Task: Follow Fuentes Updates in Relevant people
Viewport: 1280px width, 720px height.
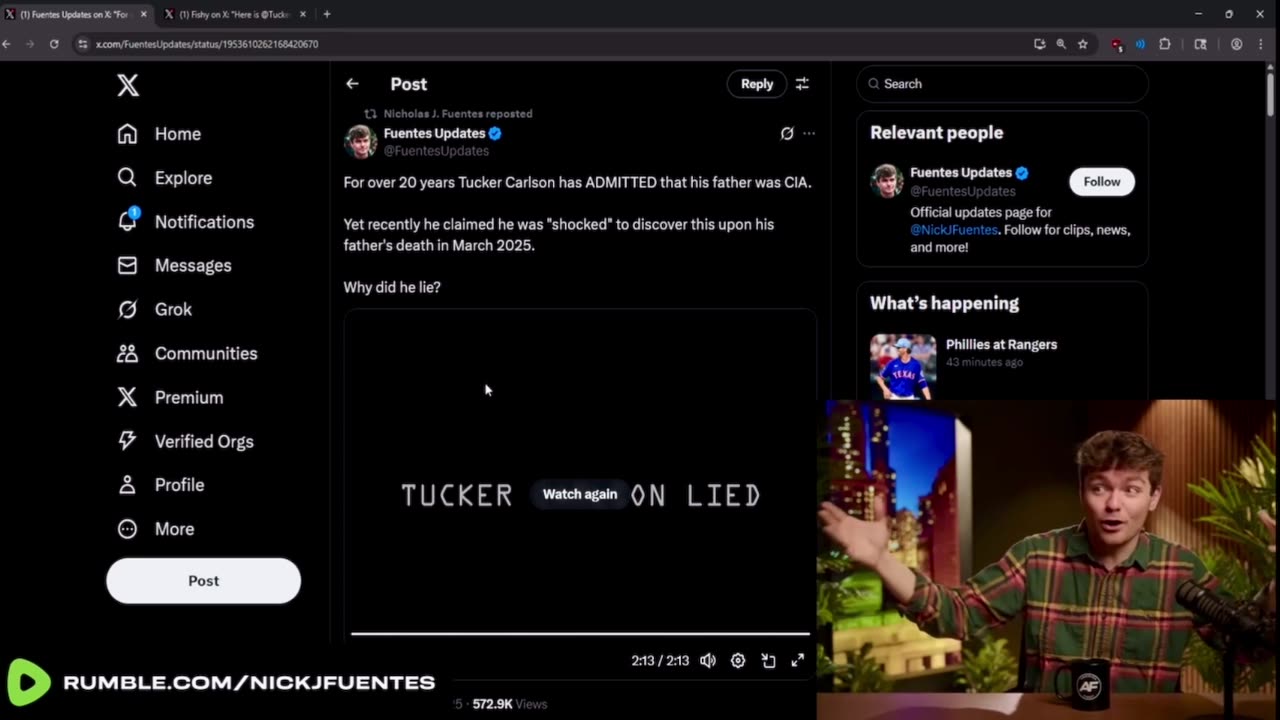Action: pos(1101,182)
